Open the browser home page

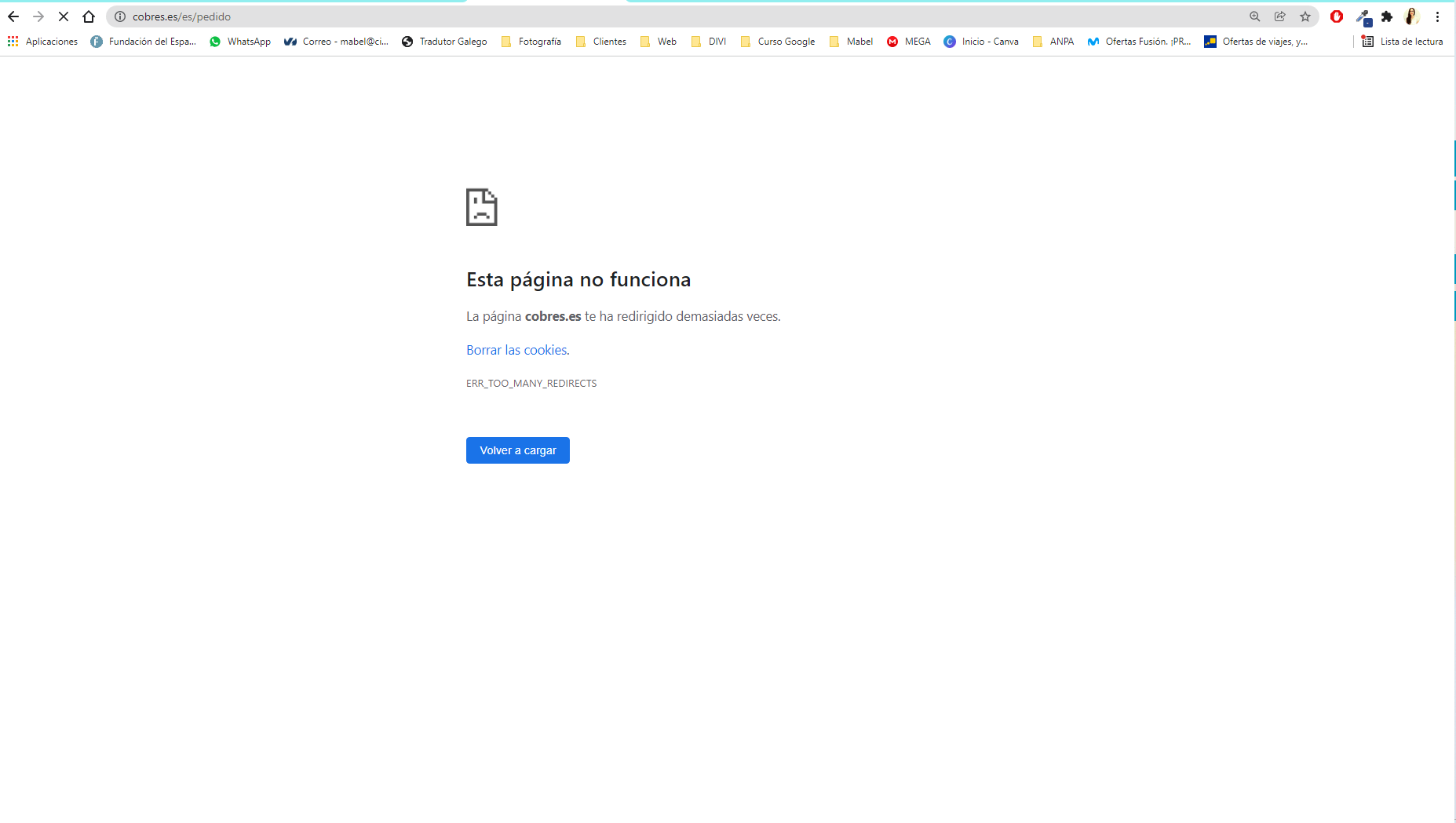[x=89, y=16]
